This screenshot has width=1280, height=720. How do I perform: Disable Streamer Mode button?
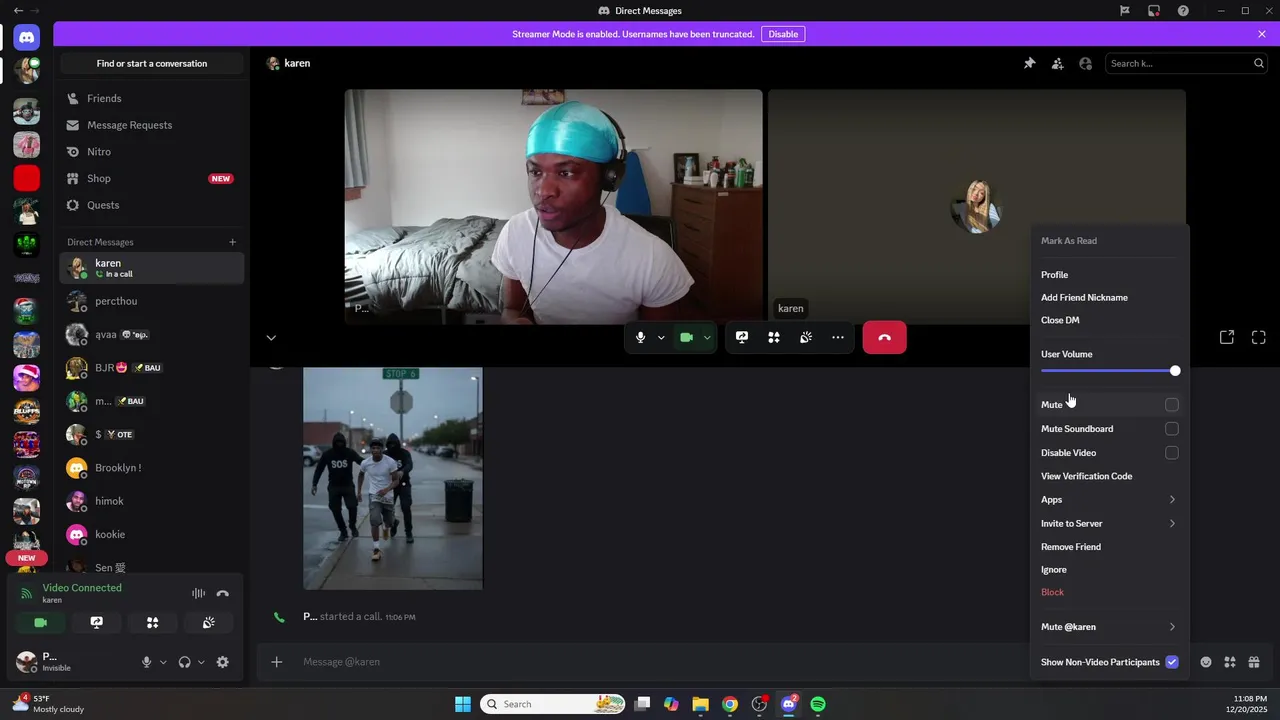pyautogui.click(x=783, y=34)
